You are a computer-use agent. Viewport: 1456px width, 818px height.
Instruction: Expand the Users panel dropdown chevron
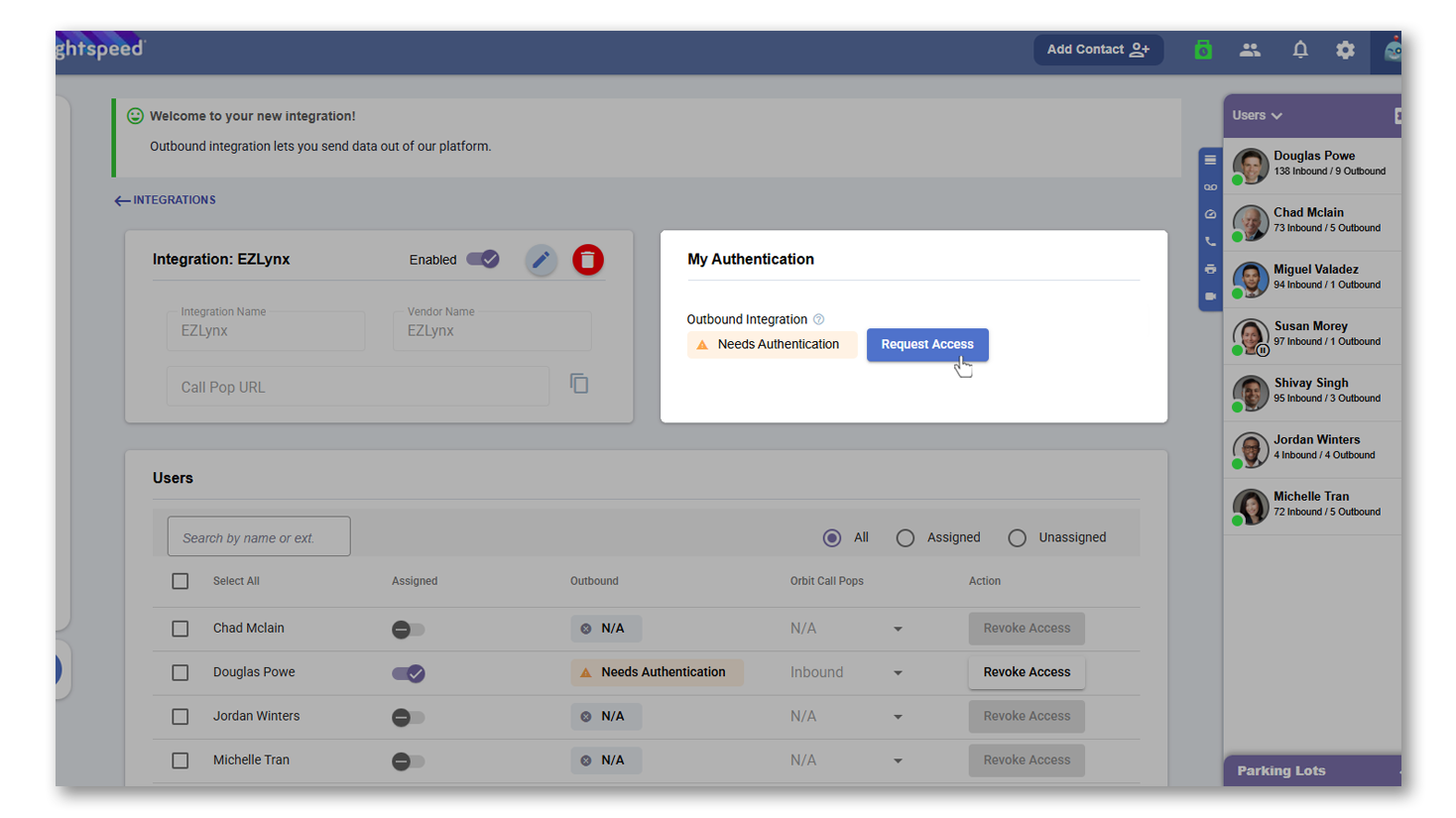click(x=1276, y=116)
